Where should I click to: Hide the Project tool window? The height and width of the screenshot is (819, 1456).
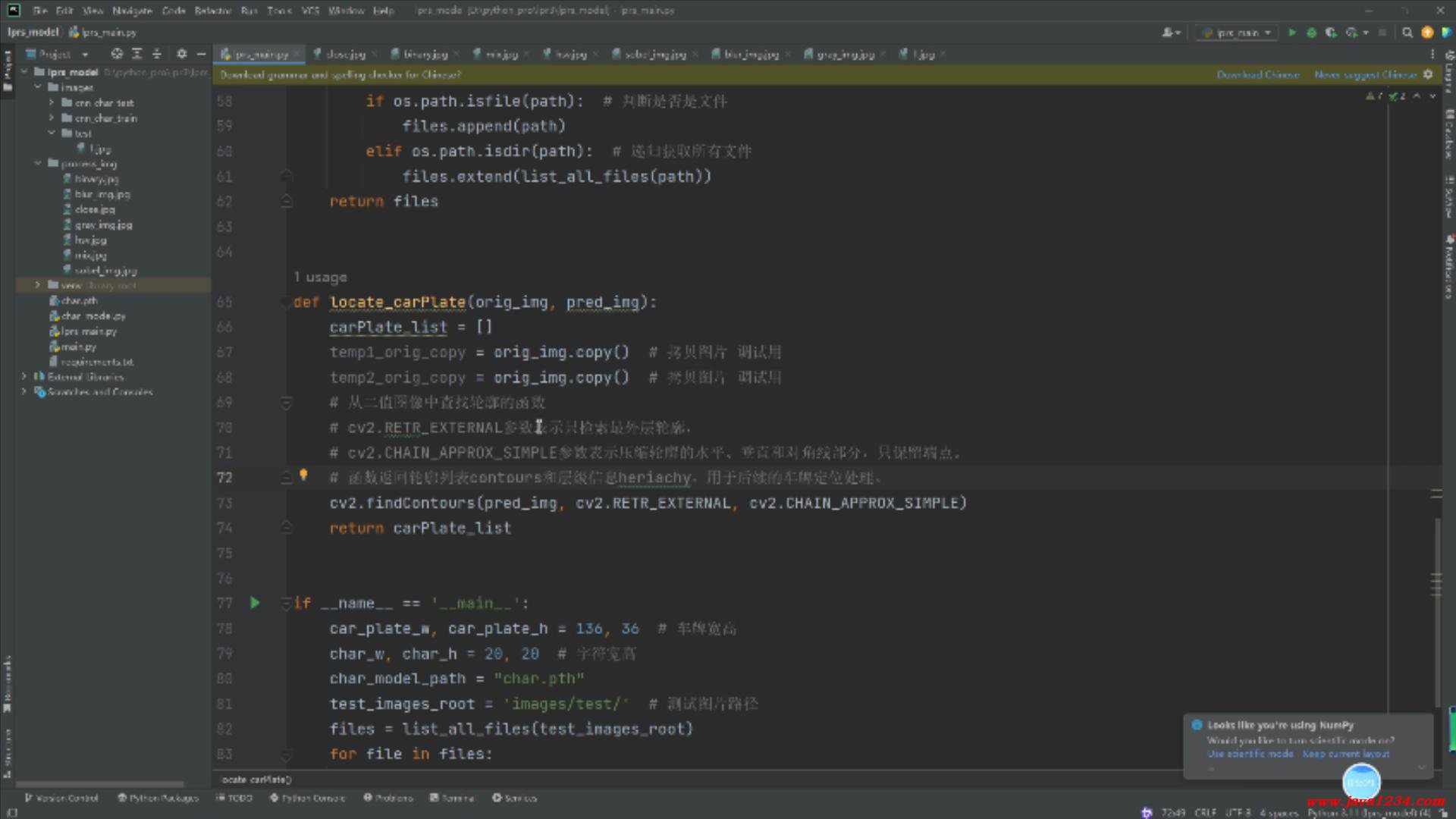point(201,54)
